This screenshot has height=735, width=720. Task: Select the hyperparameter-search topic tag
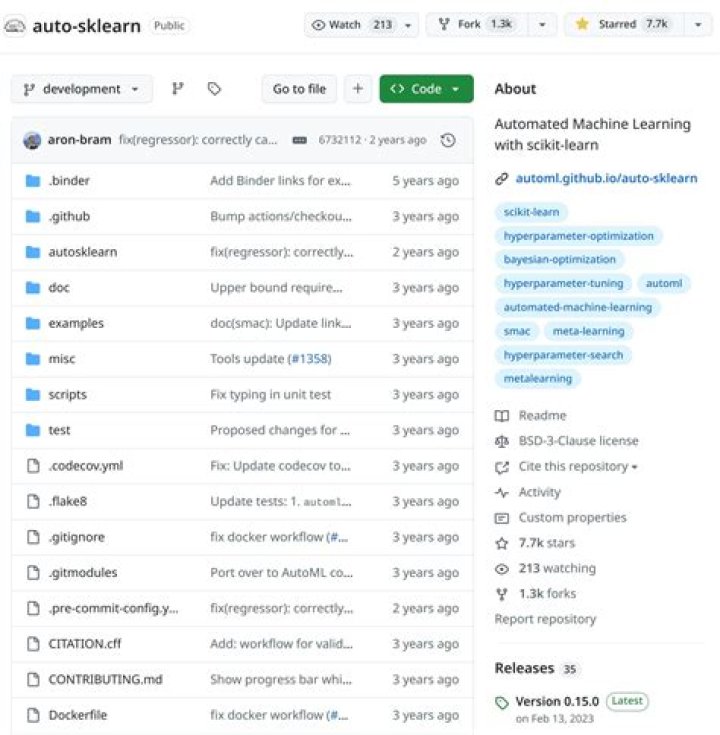click(563, 355)
